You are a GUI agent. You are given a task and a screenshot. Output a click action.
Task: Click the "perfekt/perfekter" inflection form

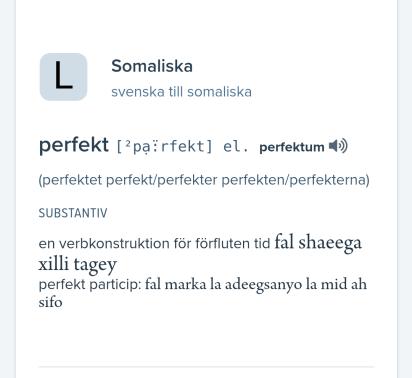162,180
